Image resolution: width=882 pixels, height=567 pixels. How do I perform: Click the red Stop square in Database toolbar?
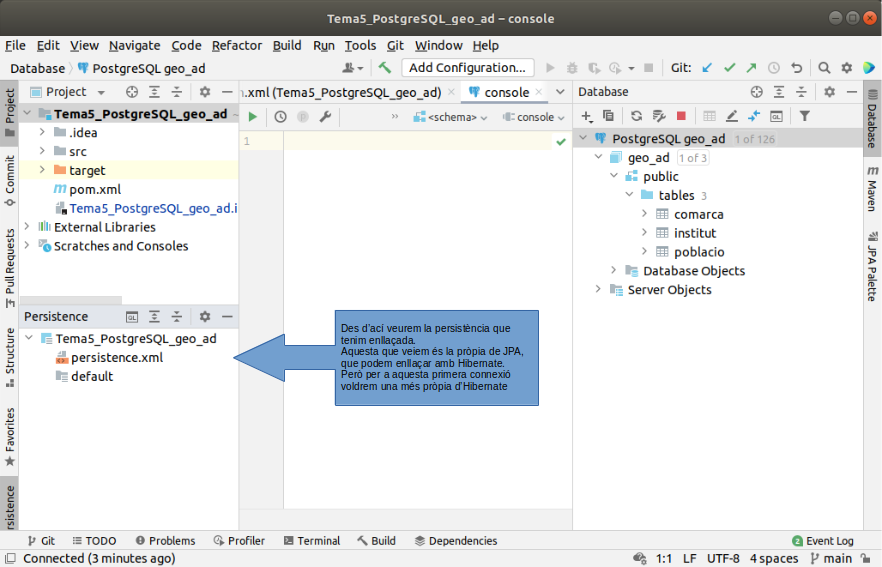pyautogui.click(x=681, y=116)
